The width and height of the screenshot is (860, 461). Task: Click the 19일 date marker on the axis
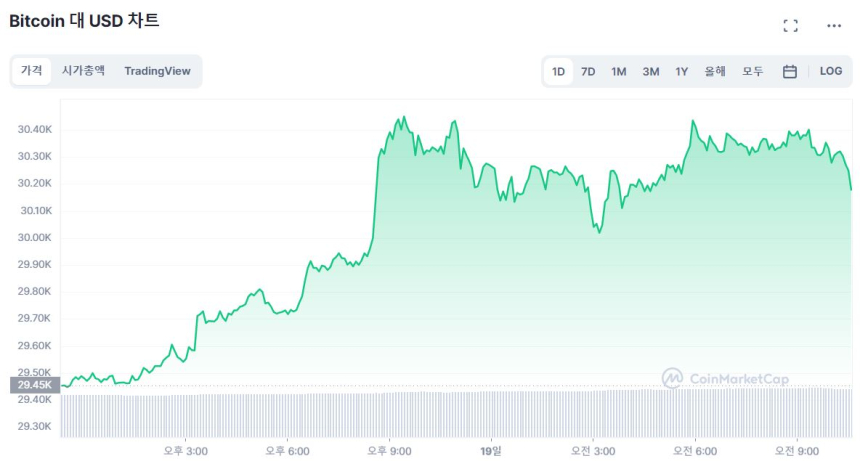[490, 451]
